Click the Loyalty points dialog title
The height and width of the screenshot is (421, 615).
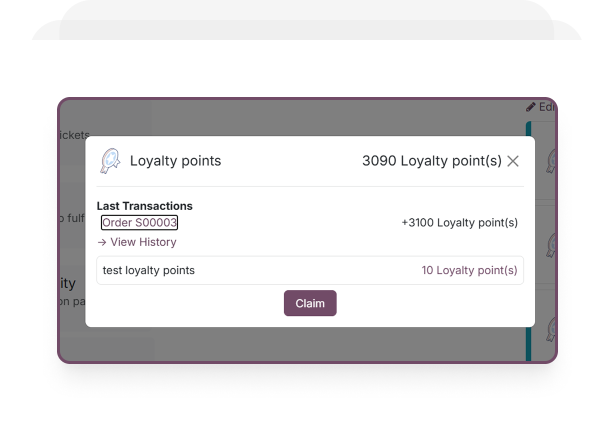tap(175, 161)
